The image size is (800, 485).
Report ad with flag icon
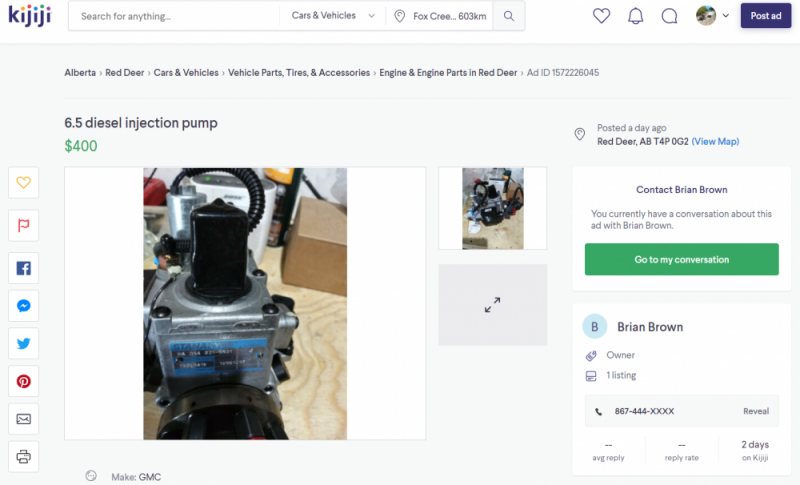(24, 226)
